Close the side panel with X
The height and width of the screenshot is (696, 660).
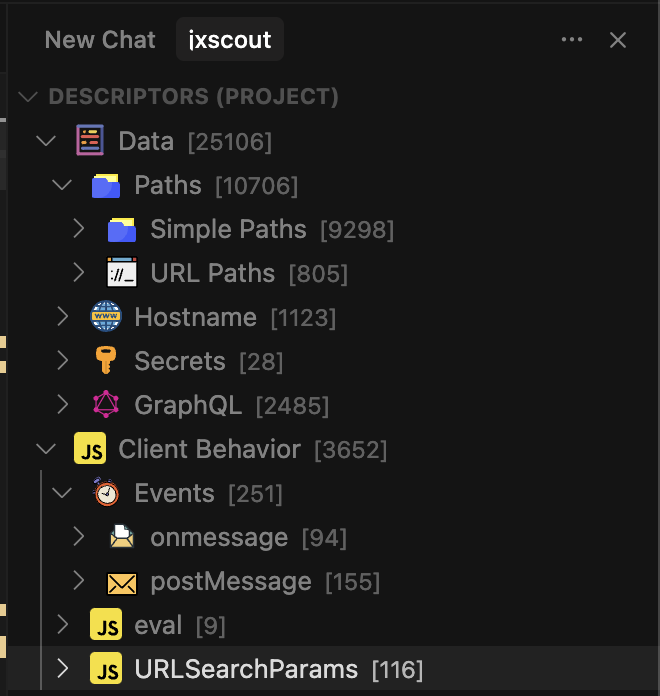point(618,40)
